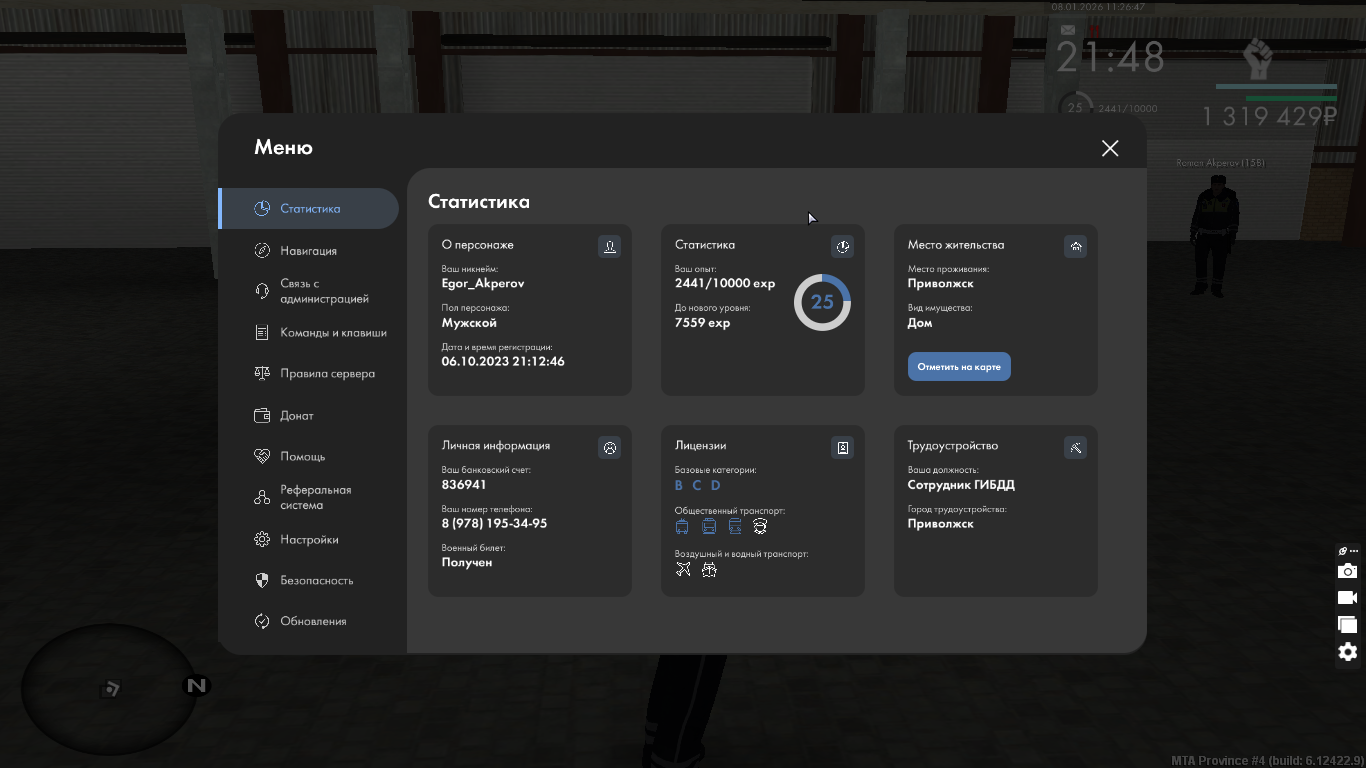The image size is (1366, 768).
Task: Click the N north marker on minimap
Action: tap(196, 685)
